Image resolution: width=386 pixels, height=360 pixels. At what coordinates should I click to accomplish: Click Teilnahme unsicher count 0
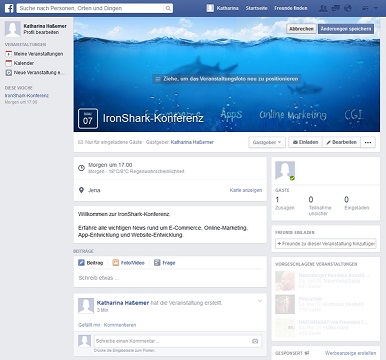point(320,206)
